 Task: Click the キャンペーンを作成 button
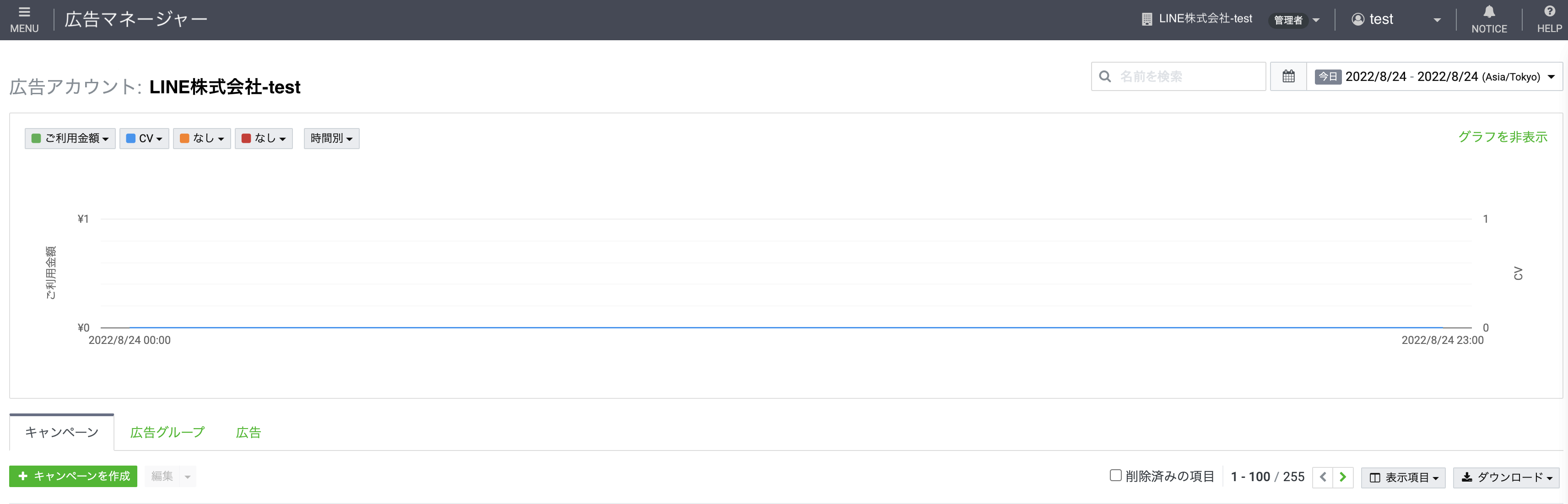(73, 476)
